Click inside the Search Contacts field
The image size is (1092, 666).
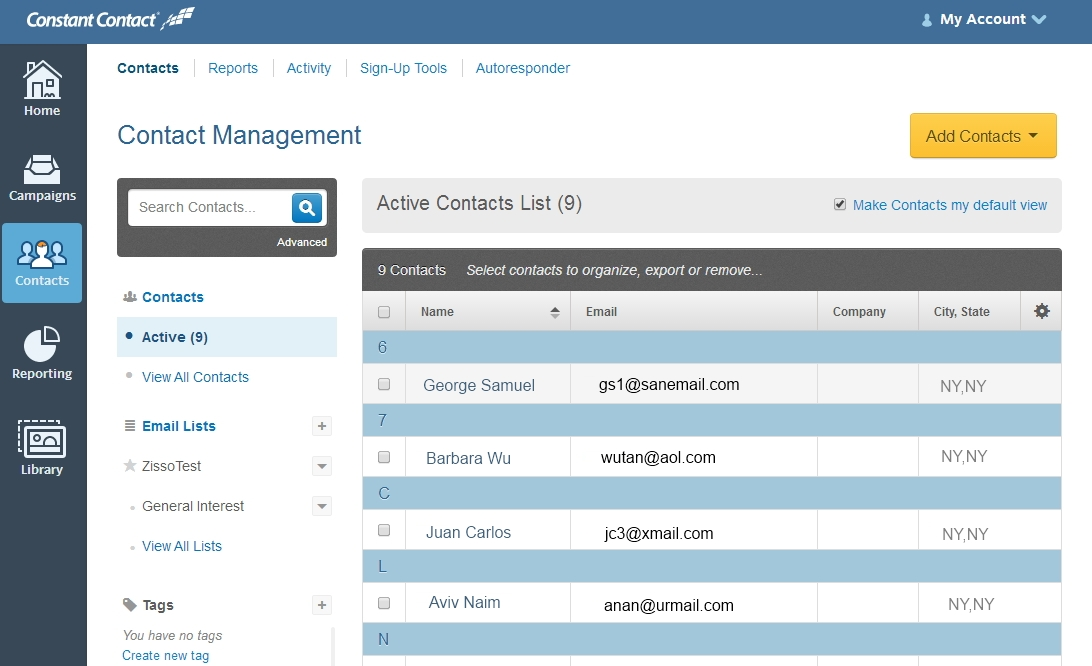210,207
